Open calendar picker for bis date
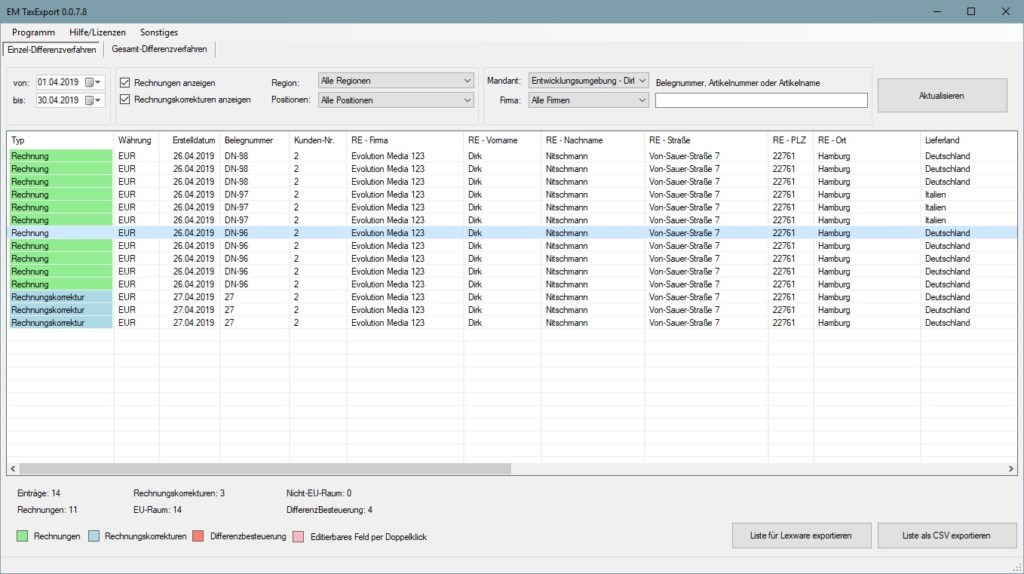 pyautogui.click(x=93, y=101)
